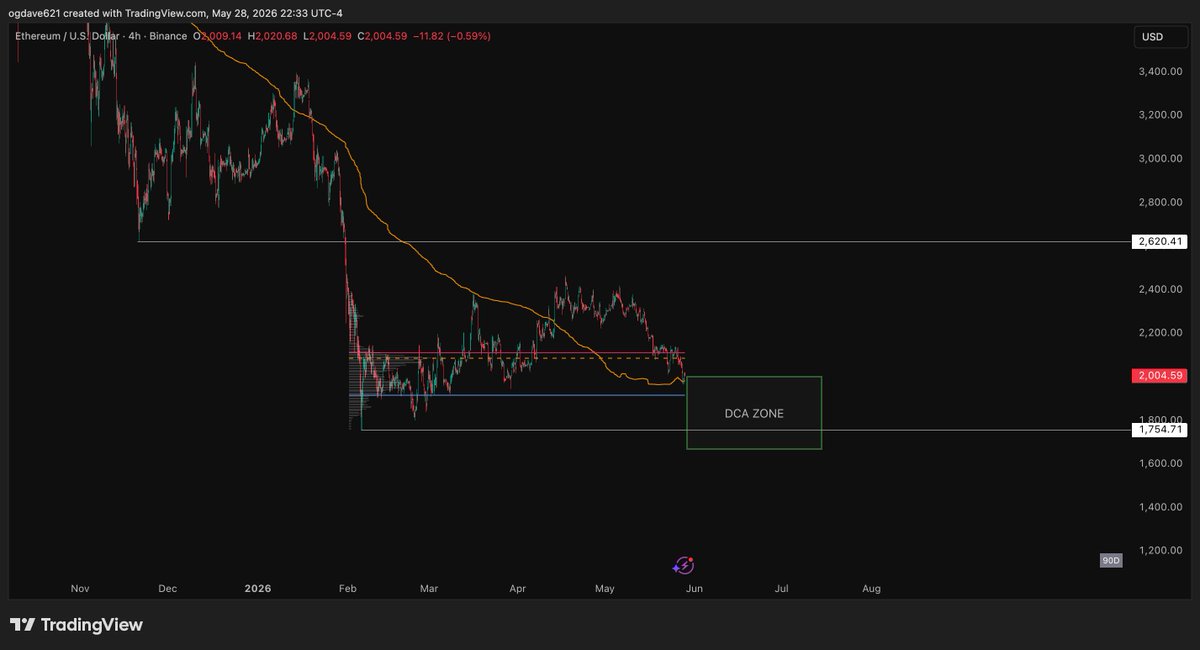Click the Aug label on time axis
Viewport: 1200px width, 650px height.
click(x=871, y=589)
